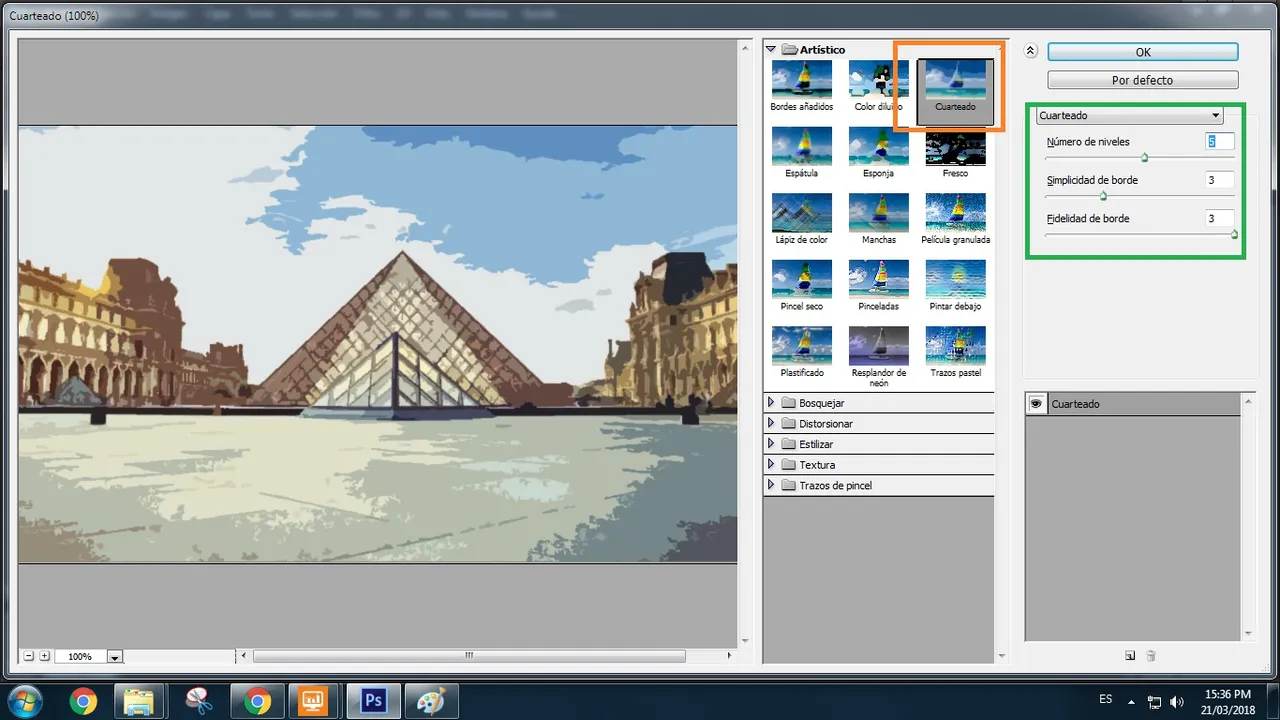This screenshot has width=1280, height=720.
Task: Expand the Textura filter folder
Action: (x=771, y=465)
